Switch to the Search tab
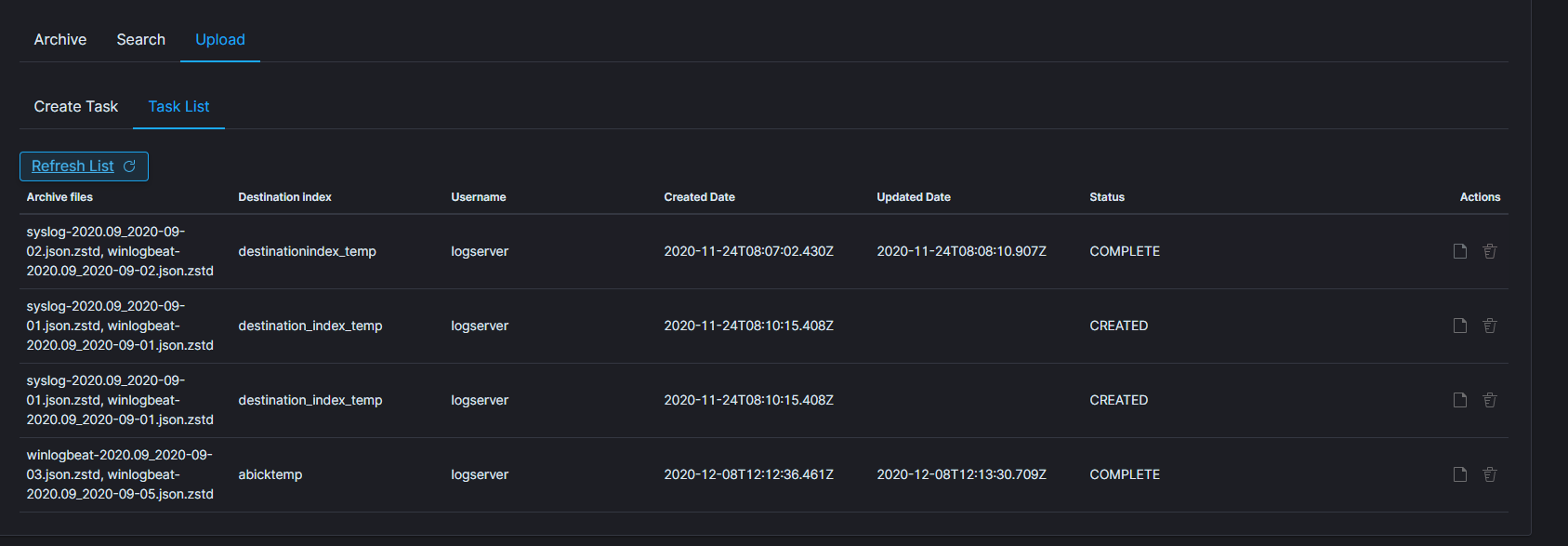The image size is (1568, 546). [140, 40]
